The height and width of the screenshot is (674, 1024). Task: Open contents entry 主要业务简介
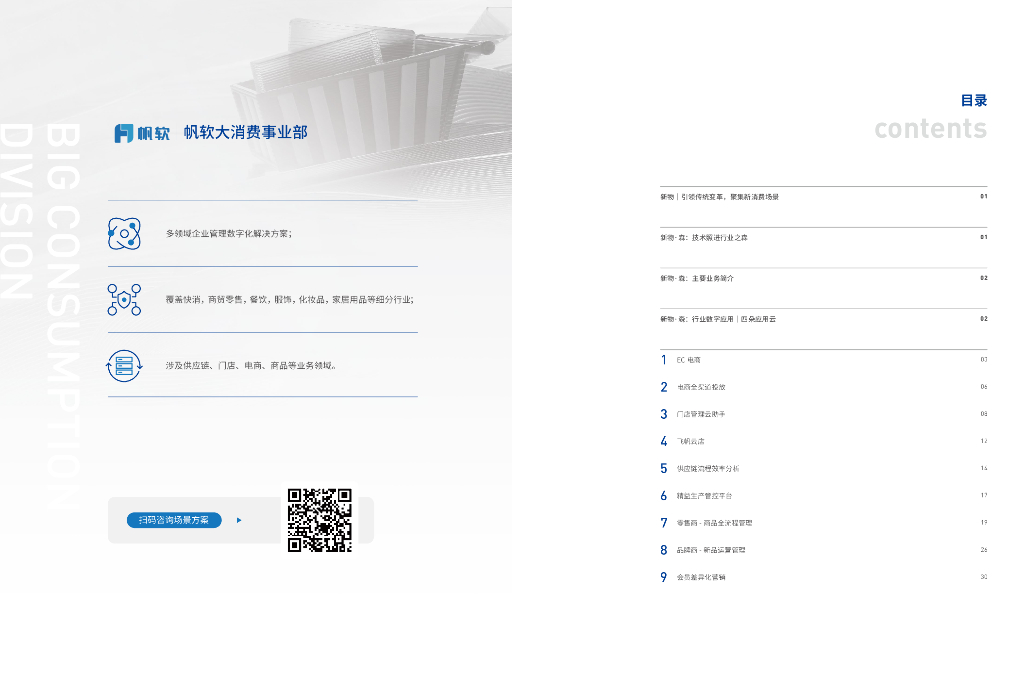(x=824, y=278)
